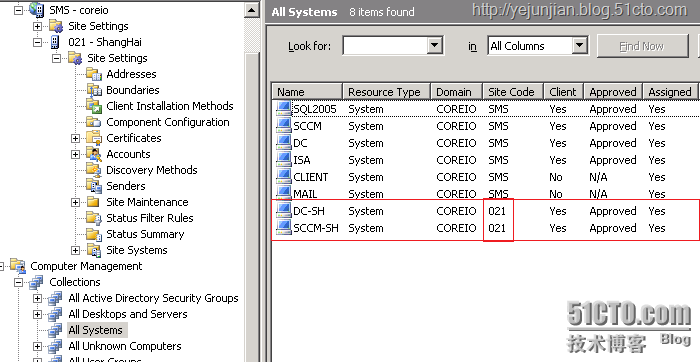Click the Find Now button

[x=642, y=46]
